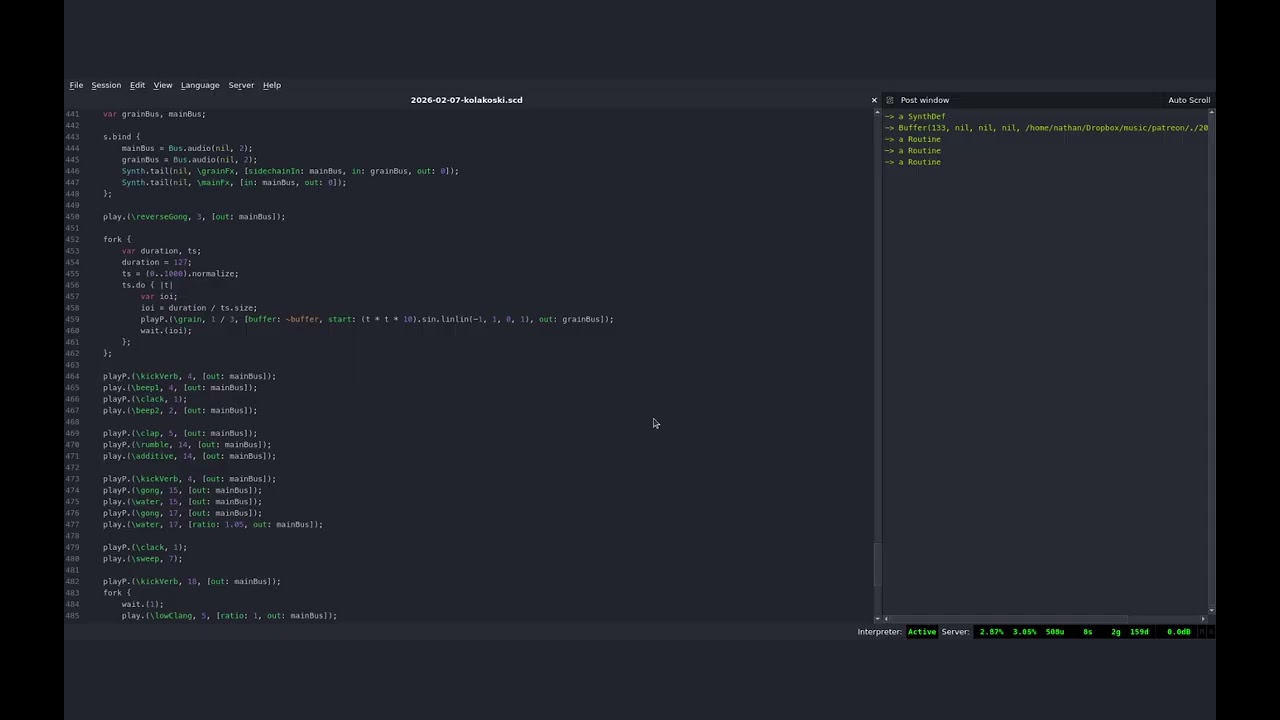
Task: Click the Post window scroll-down arrow
Action: [1211, 610]
